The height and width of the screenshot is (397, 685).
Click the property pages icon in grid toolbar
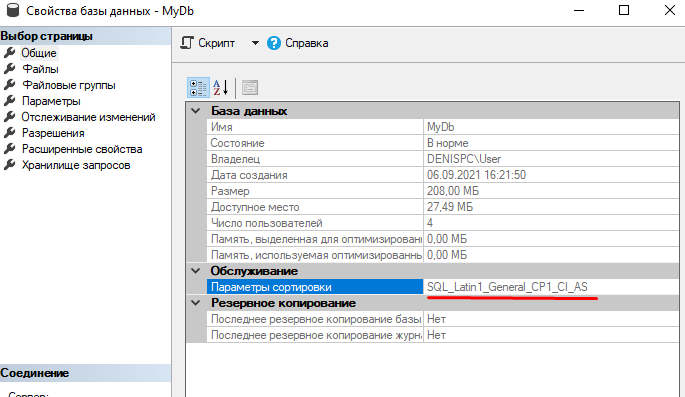pos(250,87)
